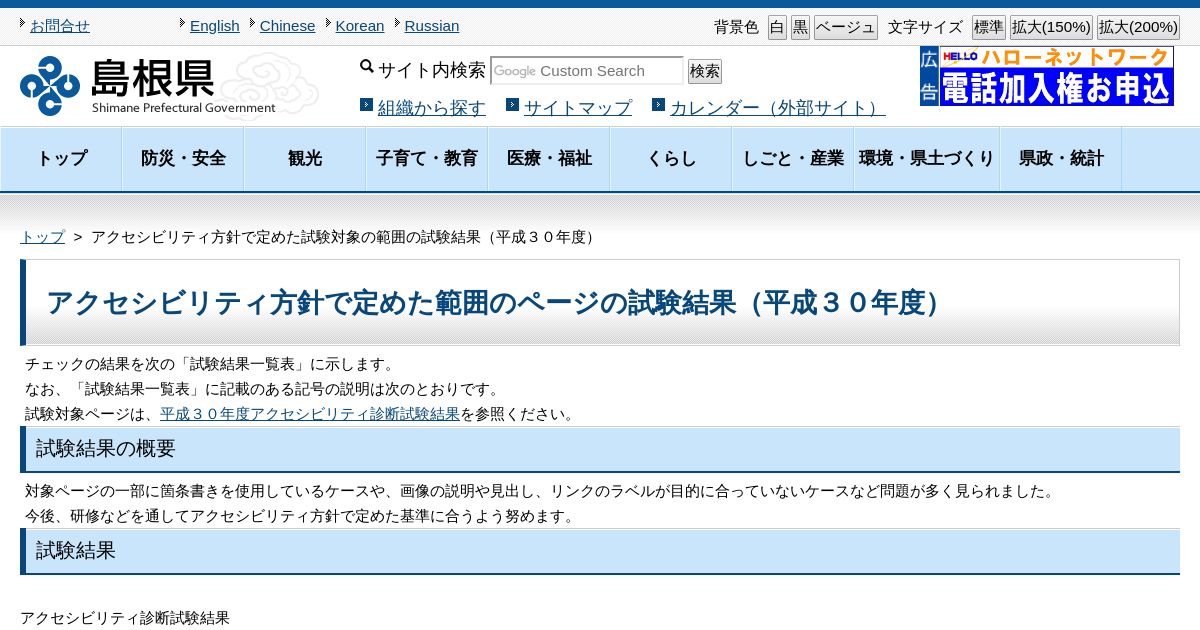Open the 防災・安全 navigation tab
Screen dimensions: 1200x630
[183, 158]
